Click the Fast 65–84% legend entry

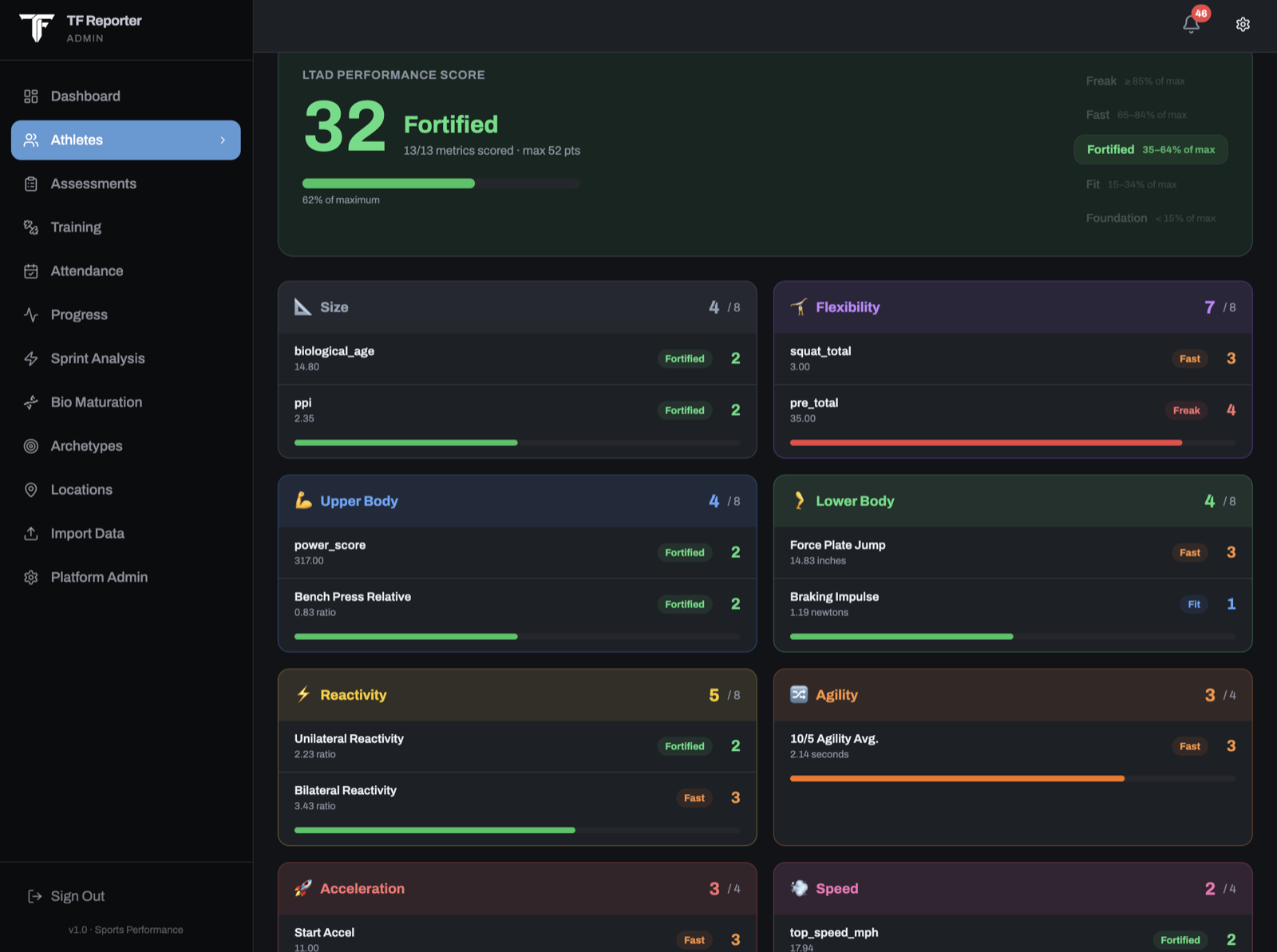coord(1136,115)
